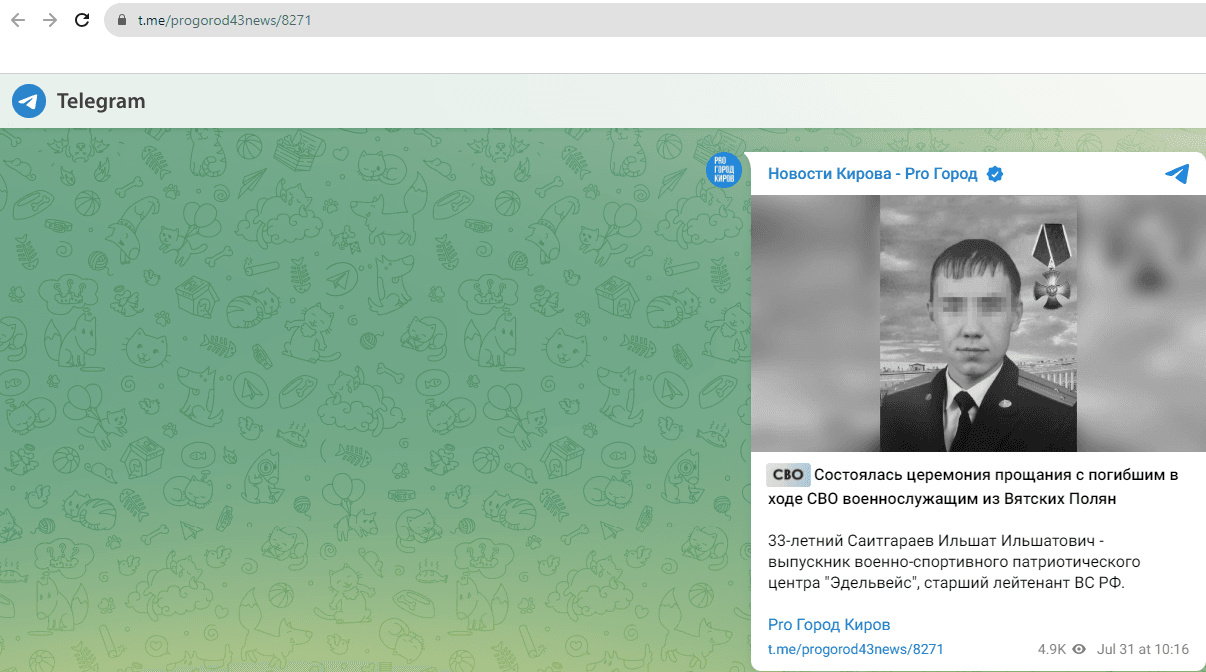Reload the current page
The image size is (1206, 672).
[x=83, y=20]
